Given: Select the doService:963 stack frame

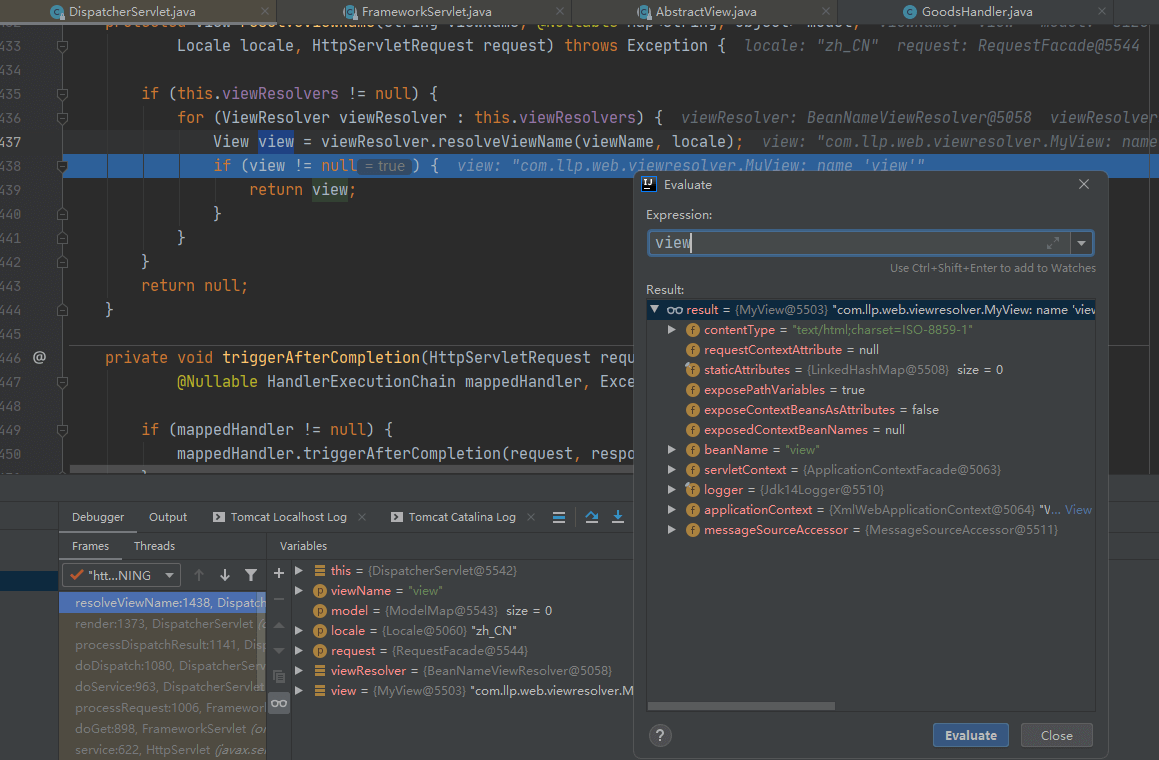Looking at the screenshot, I should point(163,687).
